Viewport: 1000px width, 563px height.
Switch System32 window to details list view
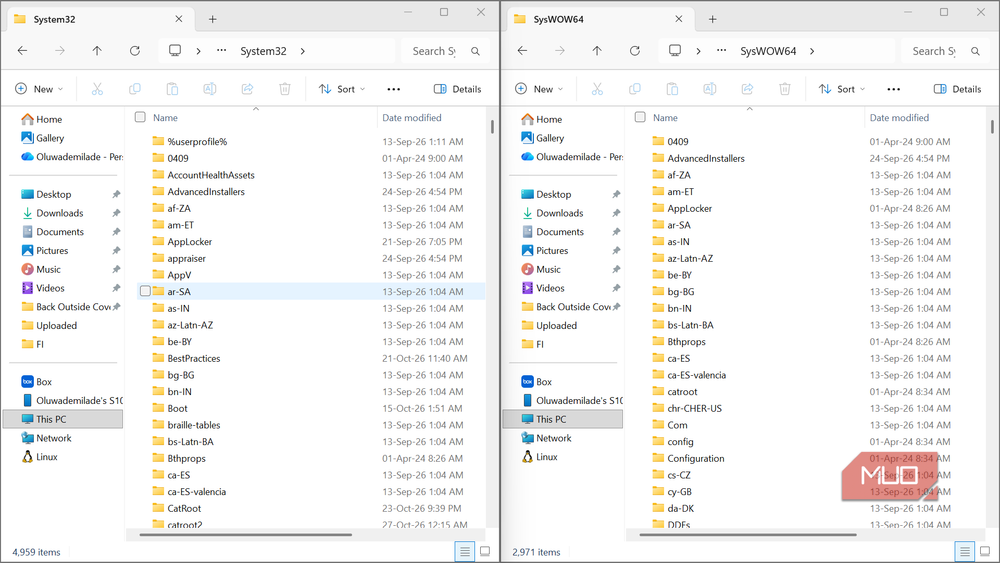[465, 552]
